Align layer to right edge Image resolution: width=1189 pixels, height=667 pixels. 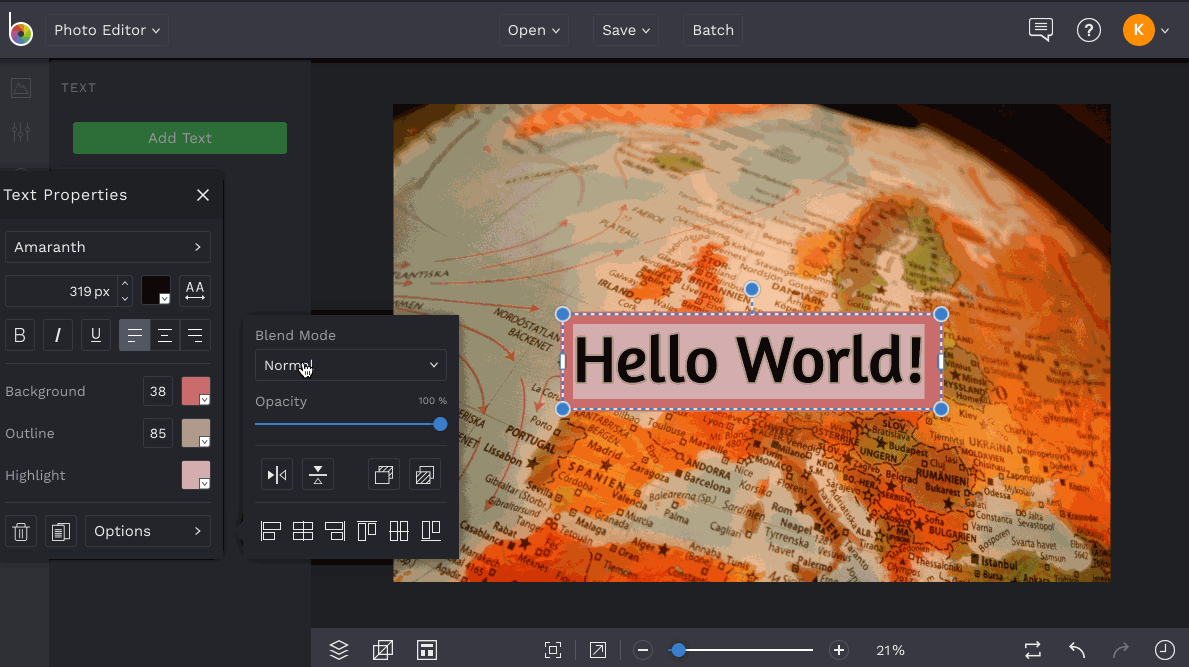(x=334, y=531)
